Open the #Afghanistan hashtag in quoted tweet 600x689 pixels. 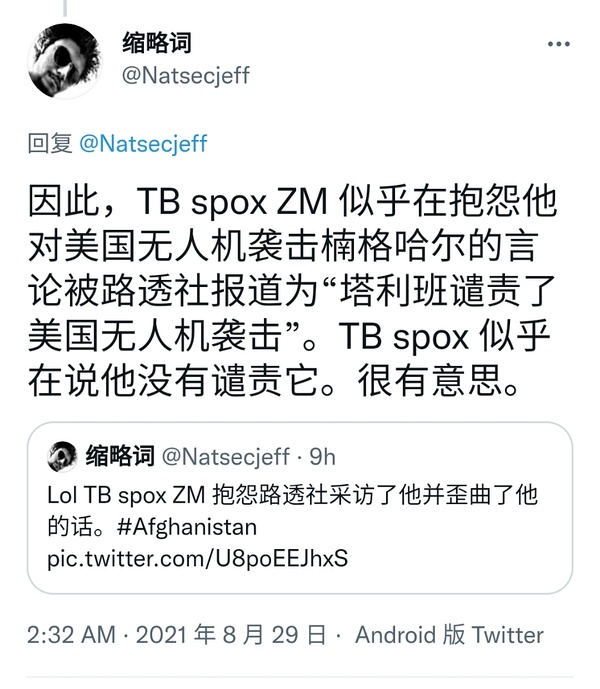tap(187, 526)
